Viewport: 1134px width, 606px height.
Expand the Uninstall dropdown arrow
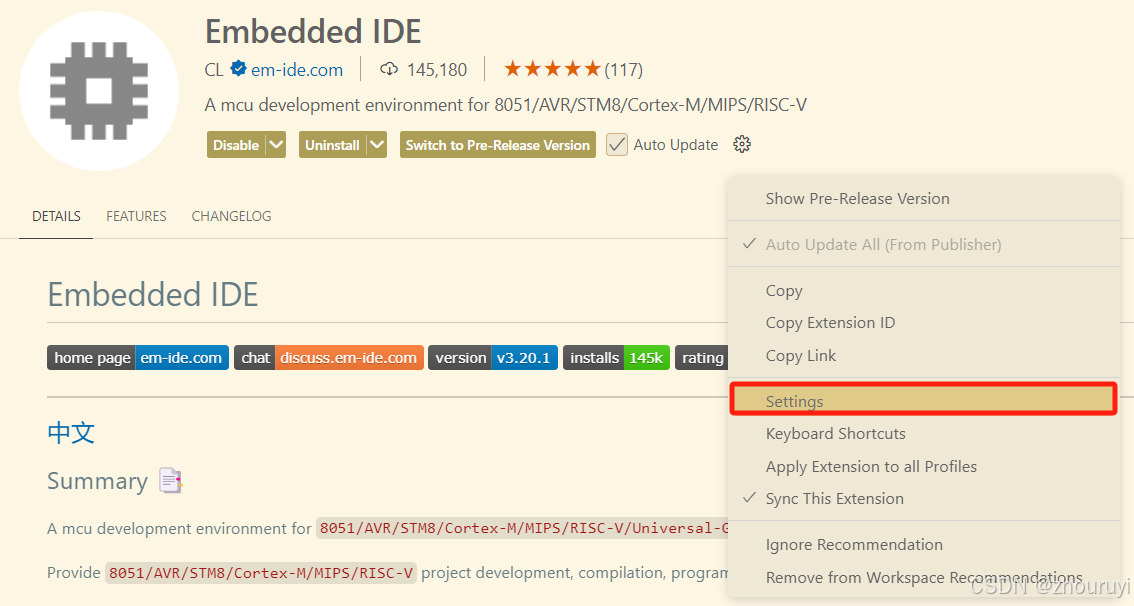pyautogui.click(x=376, y=145)
